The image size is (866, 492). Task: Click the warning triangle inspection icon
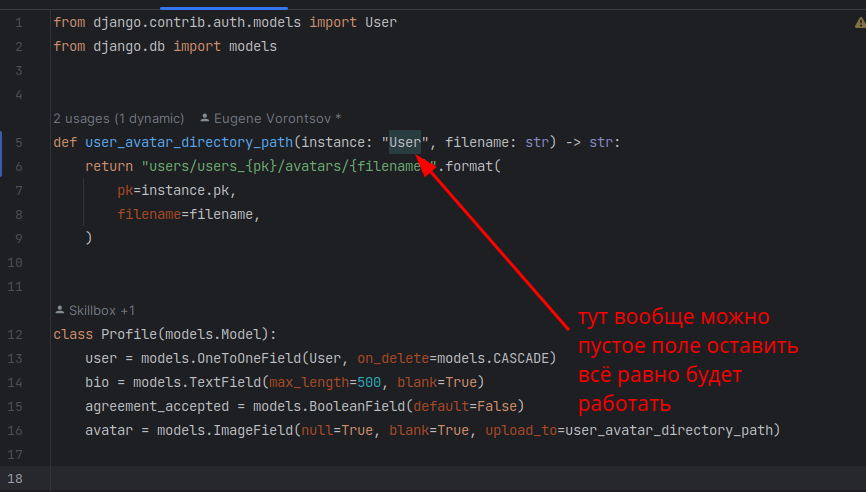(x=860, y=23)
